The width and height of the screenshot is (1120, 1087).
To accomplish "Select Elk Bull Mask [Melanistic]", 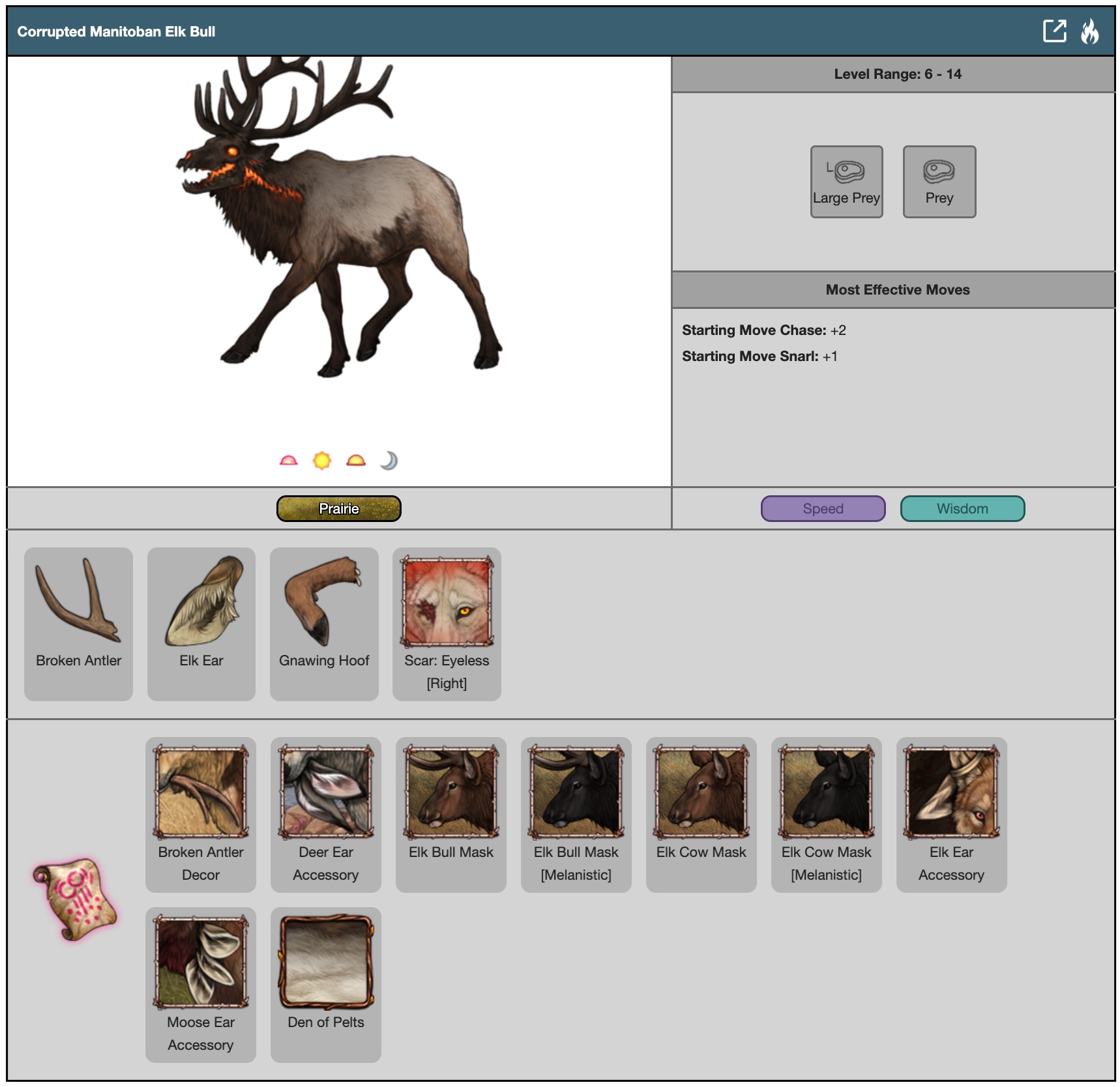I will [576, 814].
